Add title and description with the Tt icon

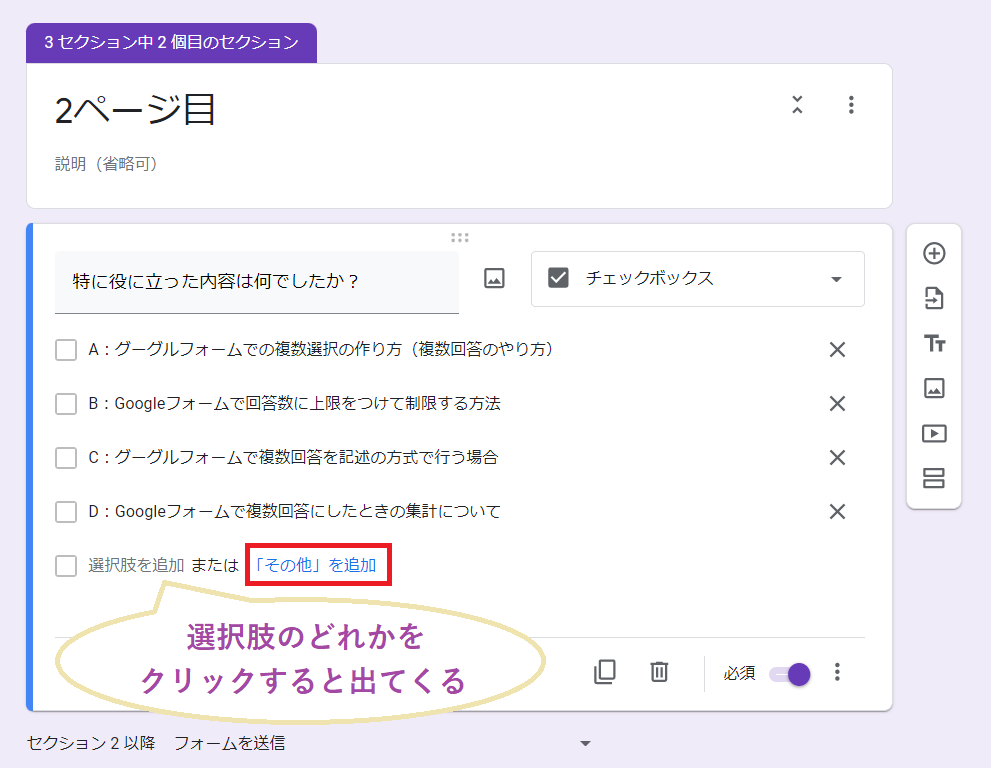(934, 343)
